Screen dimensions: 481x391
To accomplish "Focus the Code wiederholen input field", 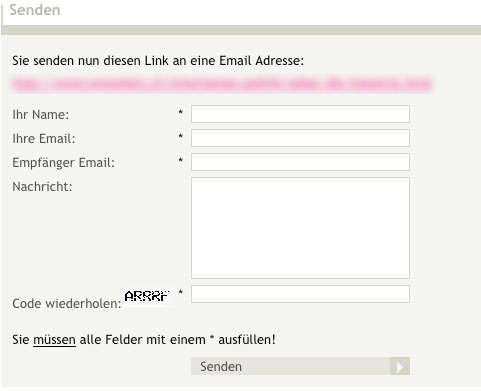I will pyautogui.click(x=300, y=294).
